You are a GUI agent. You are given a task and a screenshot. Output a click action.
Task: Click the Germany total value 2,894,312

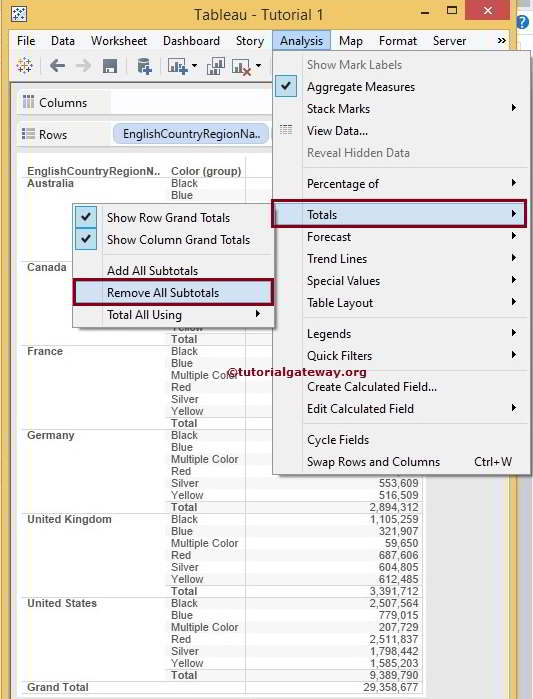pyautogui.click(x=394, y=507)
